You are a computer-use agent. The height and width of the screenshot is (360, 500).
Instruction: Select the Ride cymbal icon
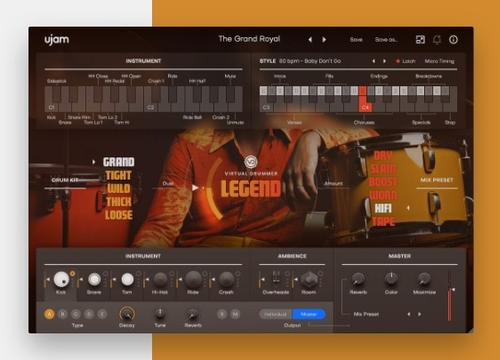[x=193, y=279]
